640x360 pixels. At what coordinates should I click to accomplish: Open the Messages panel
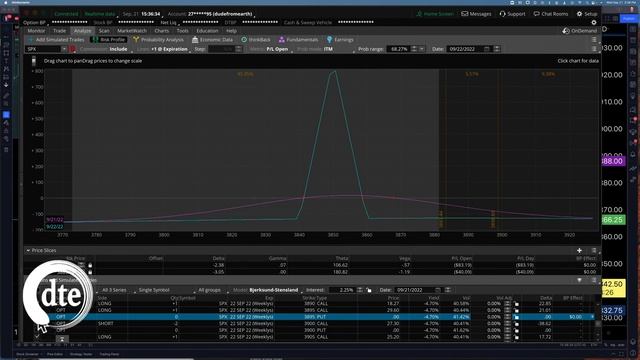coord(476,14)
